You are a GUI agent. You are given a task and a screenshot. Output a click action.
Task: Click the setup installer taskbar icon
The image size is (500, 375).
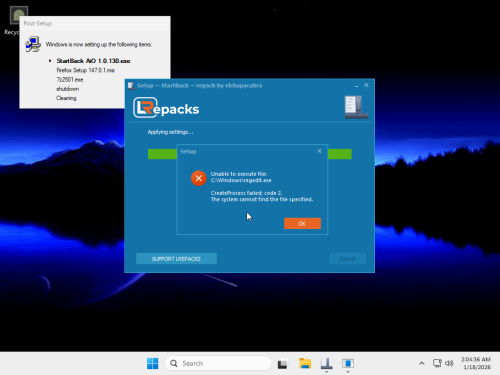[326, 363]
